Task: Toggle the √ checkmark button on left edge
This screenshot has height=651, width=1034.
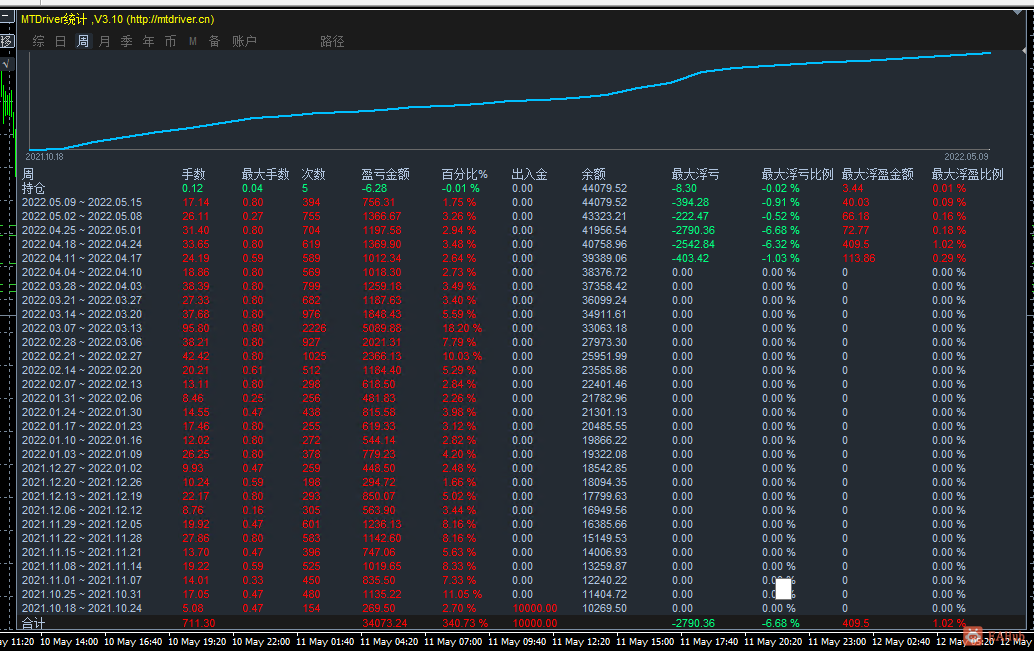Action: tap(6, 63)
